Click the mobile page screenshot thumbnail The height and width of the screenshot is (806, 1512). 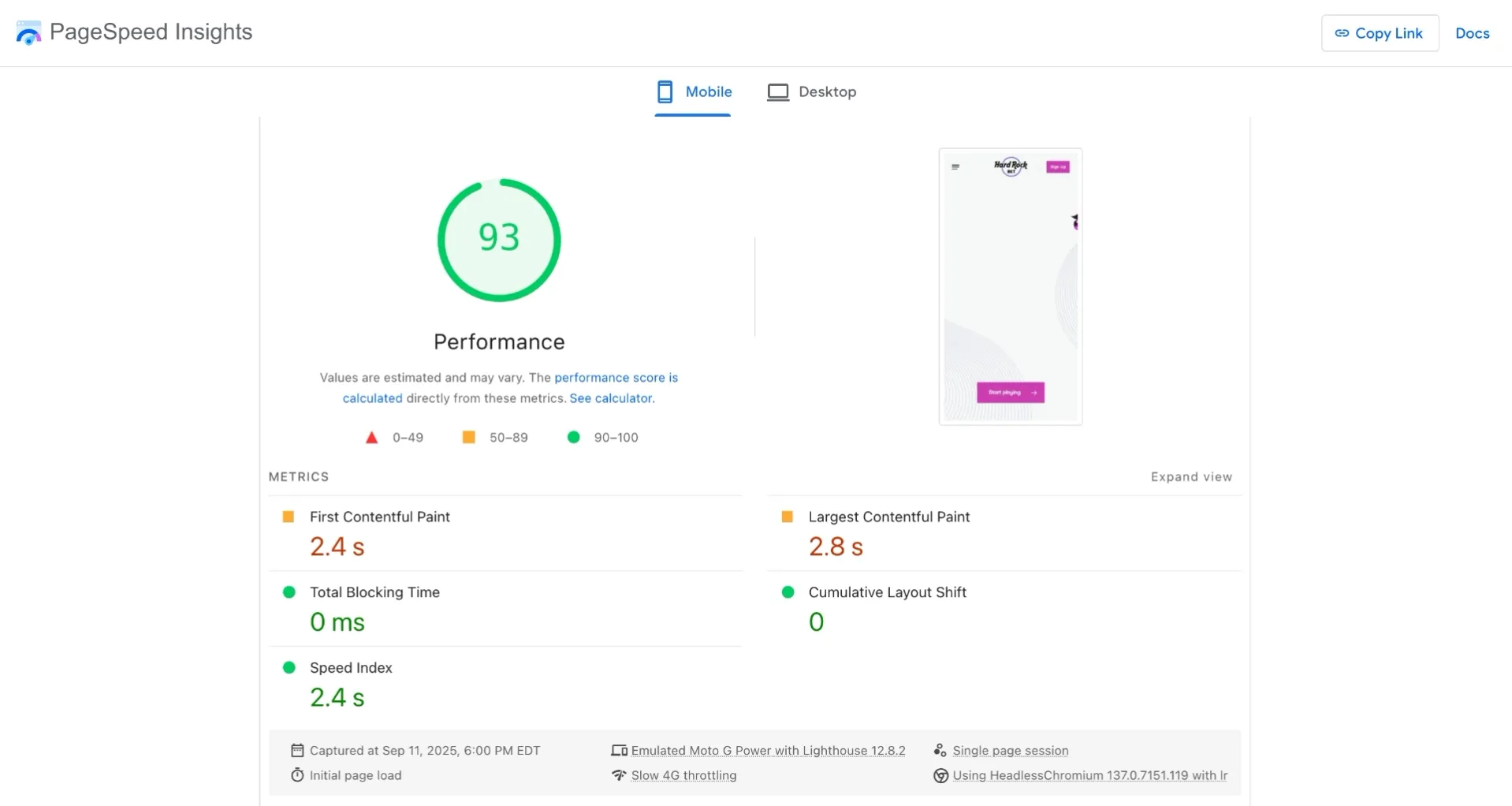tap(1010, 286)
